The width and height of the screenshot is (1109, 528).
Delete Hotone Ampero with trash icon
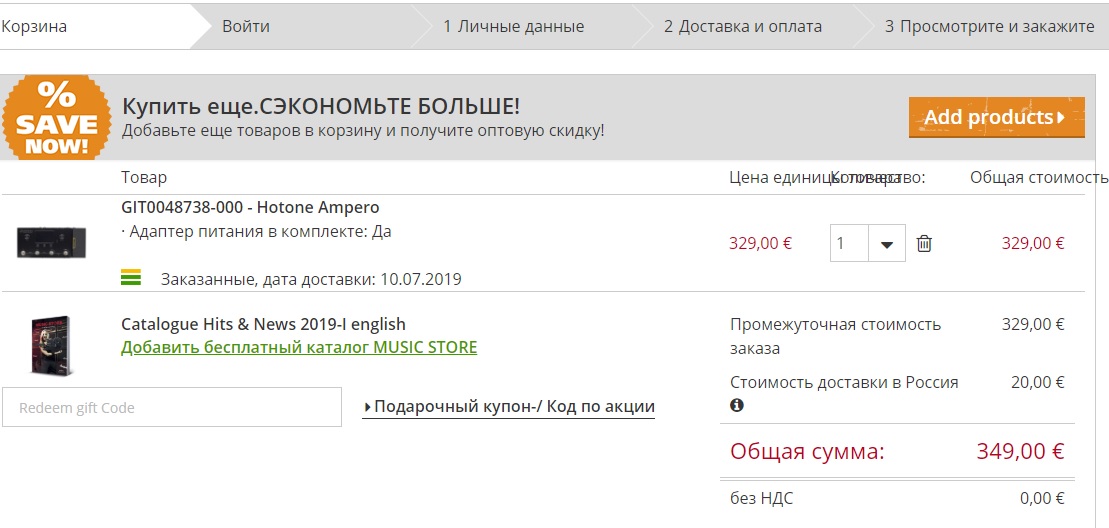coord(924,243)
